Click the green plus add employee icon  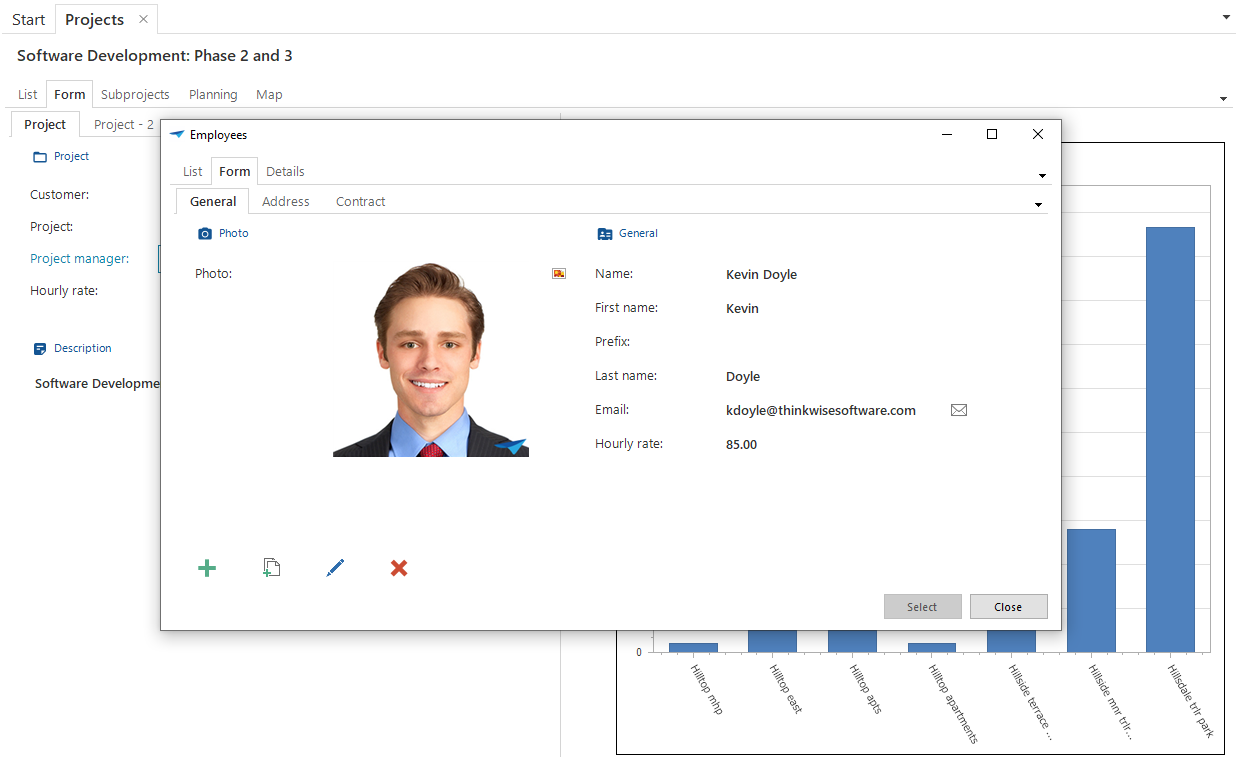[207, 568]
